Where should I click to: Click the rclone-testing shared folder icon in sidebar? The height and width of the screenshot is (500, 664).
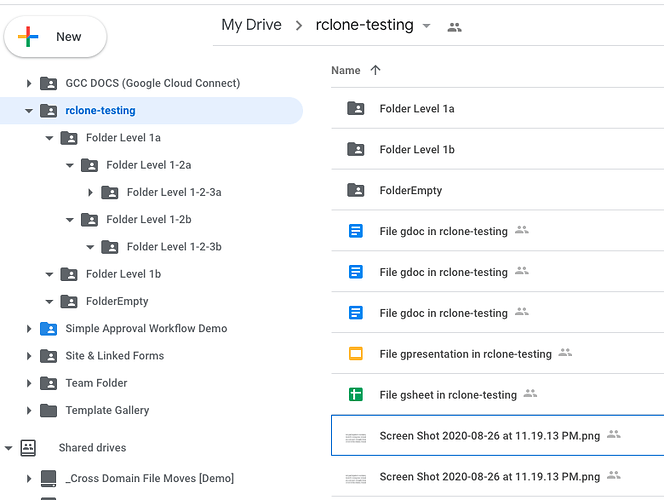click(x=49, y=111)
